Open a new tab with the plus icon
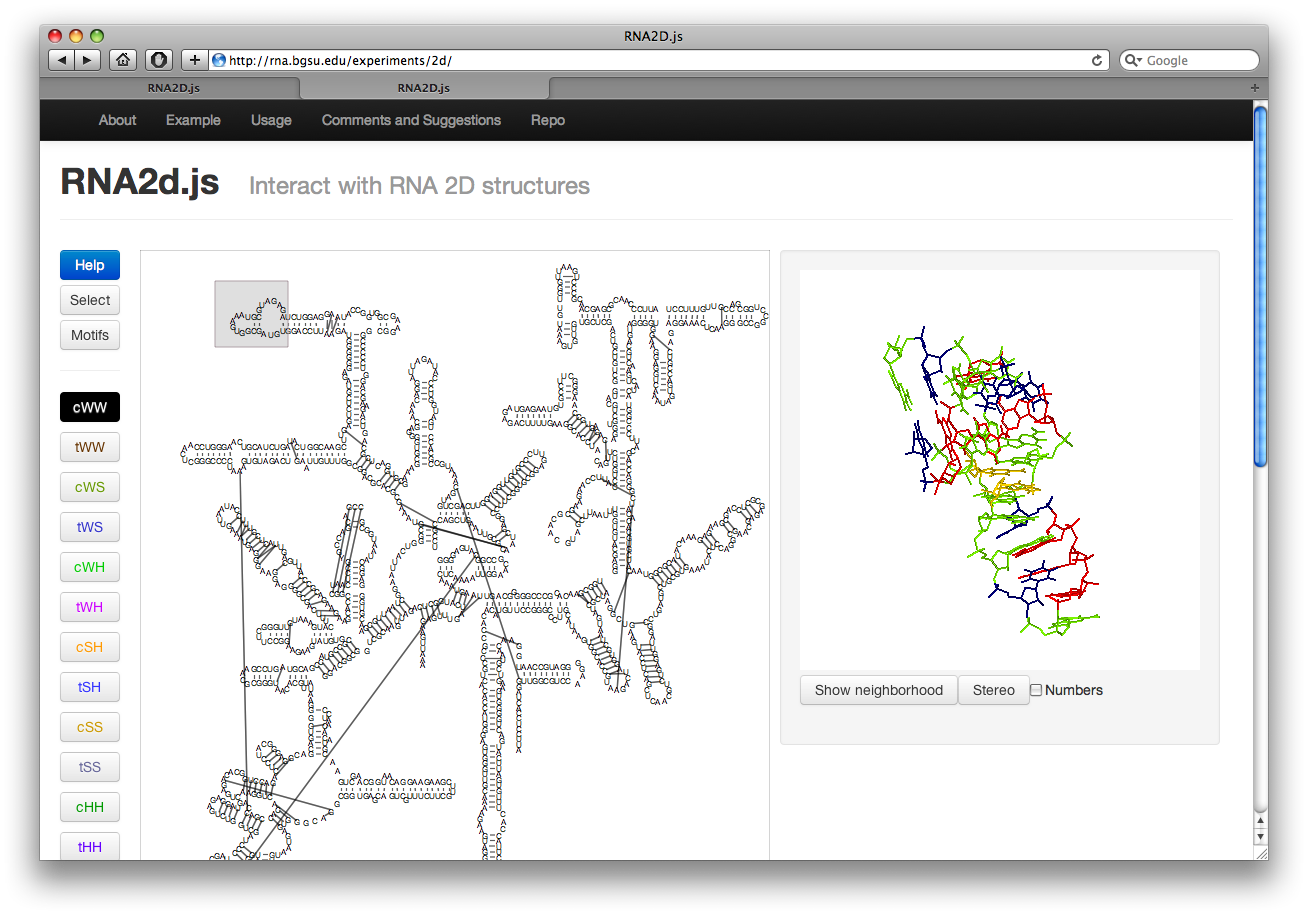1308x915 pixels. (1255, 88)
